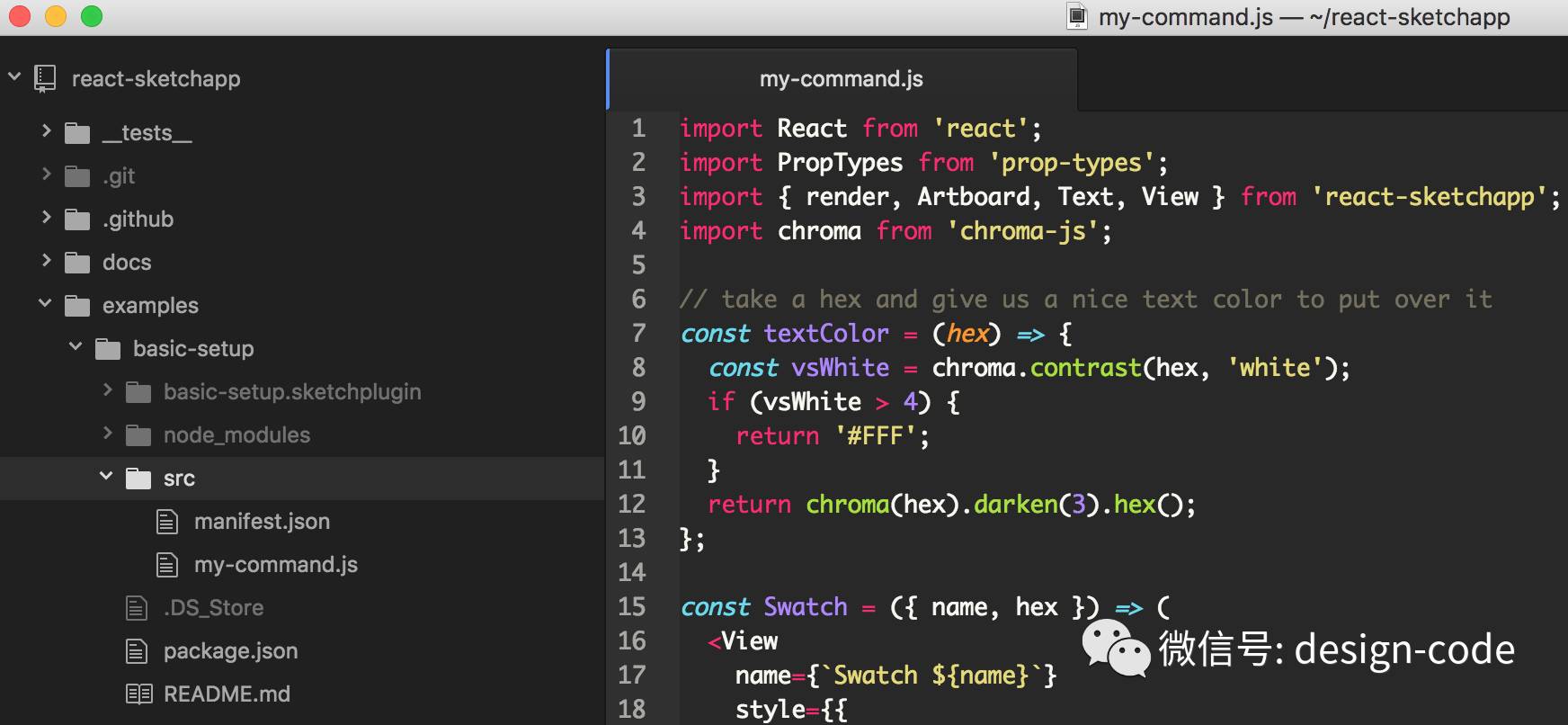Click the basic-setup.sketchplugin folder icon

(138, 393)
